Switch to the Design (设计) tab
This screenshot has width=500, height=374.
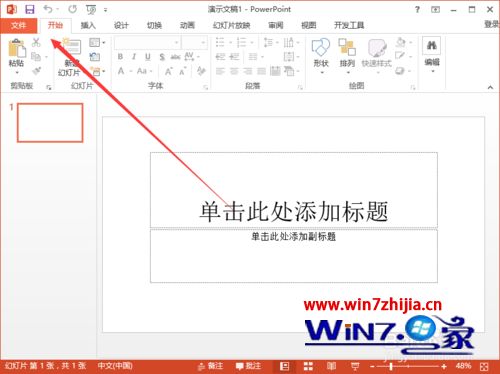click(x=121, y=25)
